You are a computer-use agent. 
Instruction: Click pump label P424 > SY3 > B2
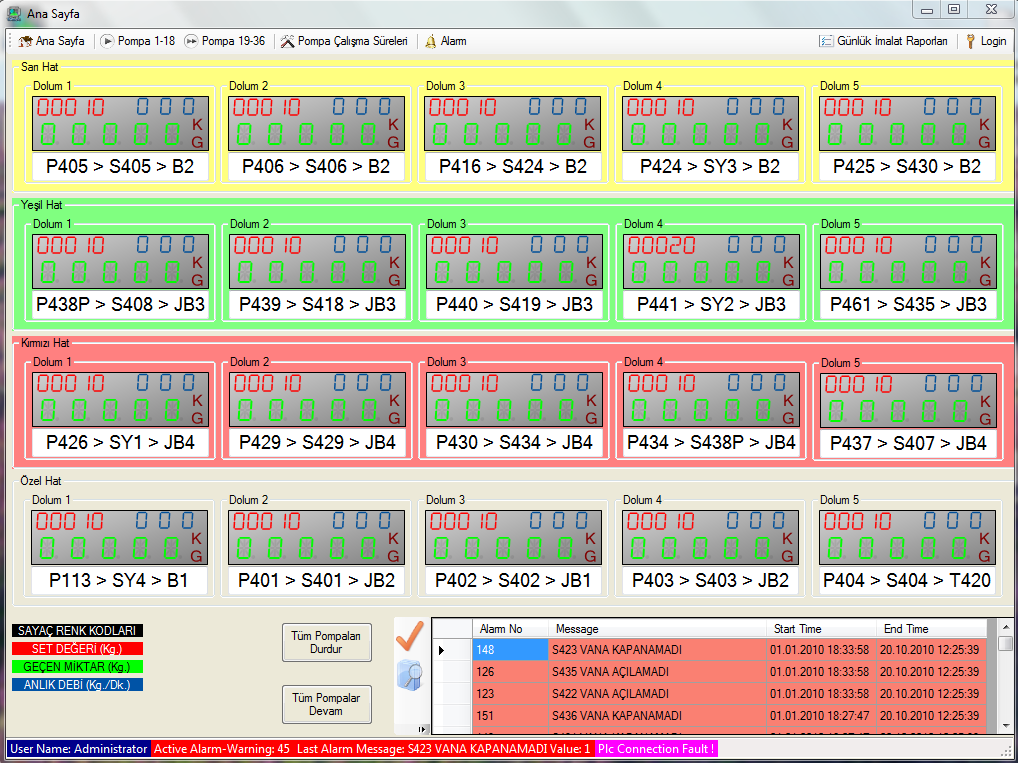pyautogui.click(x=710, y=167)
